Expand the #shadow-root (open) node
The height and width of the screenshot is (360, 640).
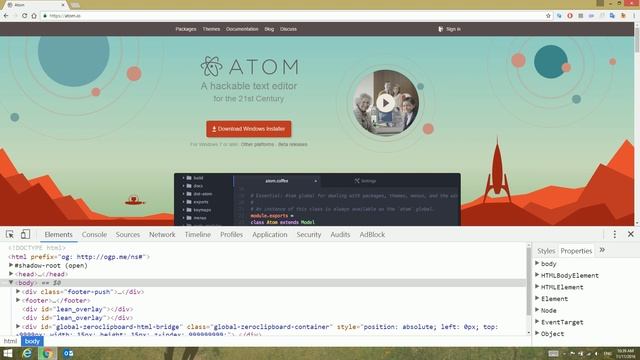[11, 265]
